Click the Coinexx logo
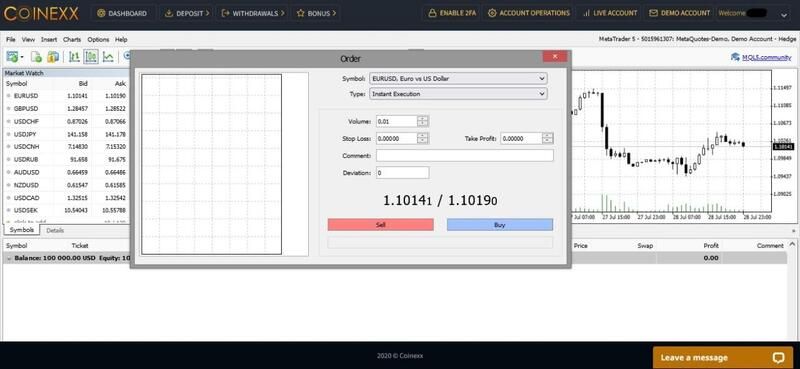Viewport: 800px width, 369px height. 41,14
